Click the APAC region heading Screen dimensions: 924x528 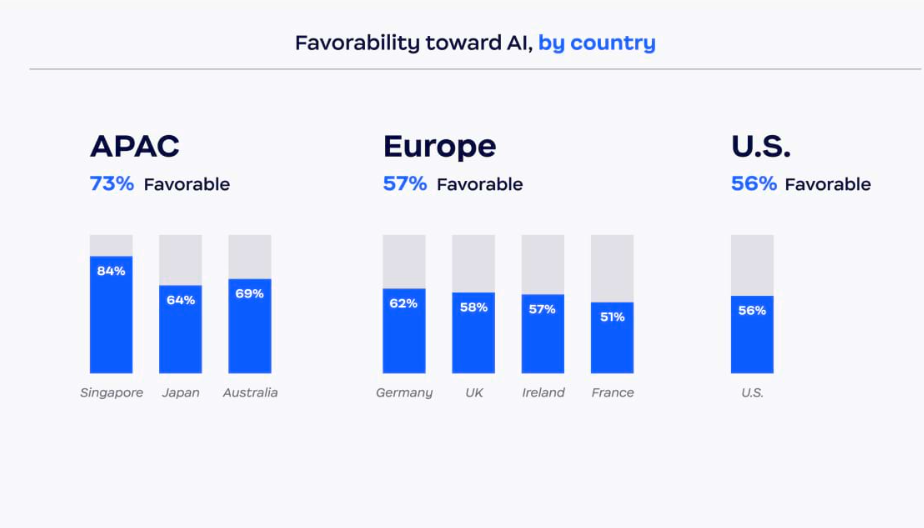[135, 147]
